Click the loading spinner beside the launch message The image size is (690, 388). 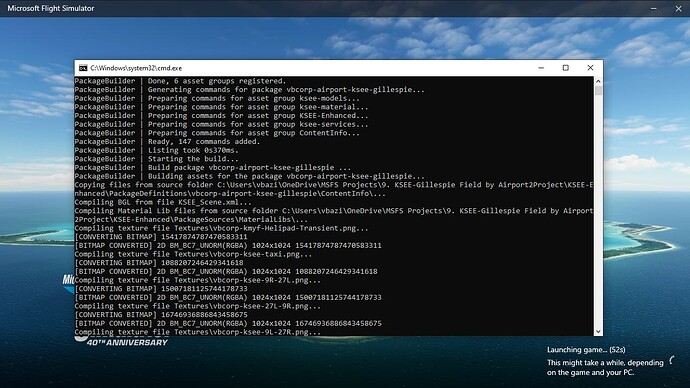[672, 360]
